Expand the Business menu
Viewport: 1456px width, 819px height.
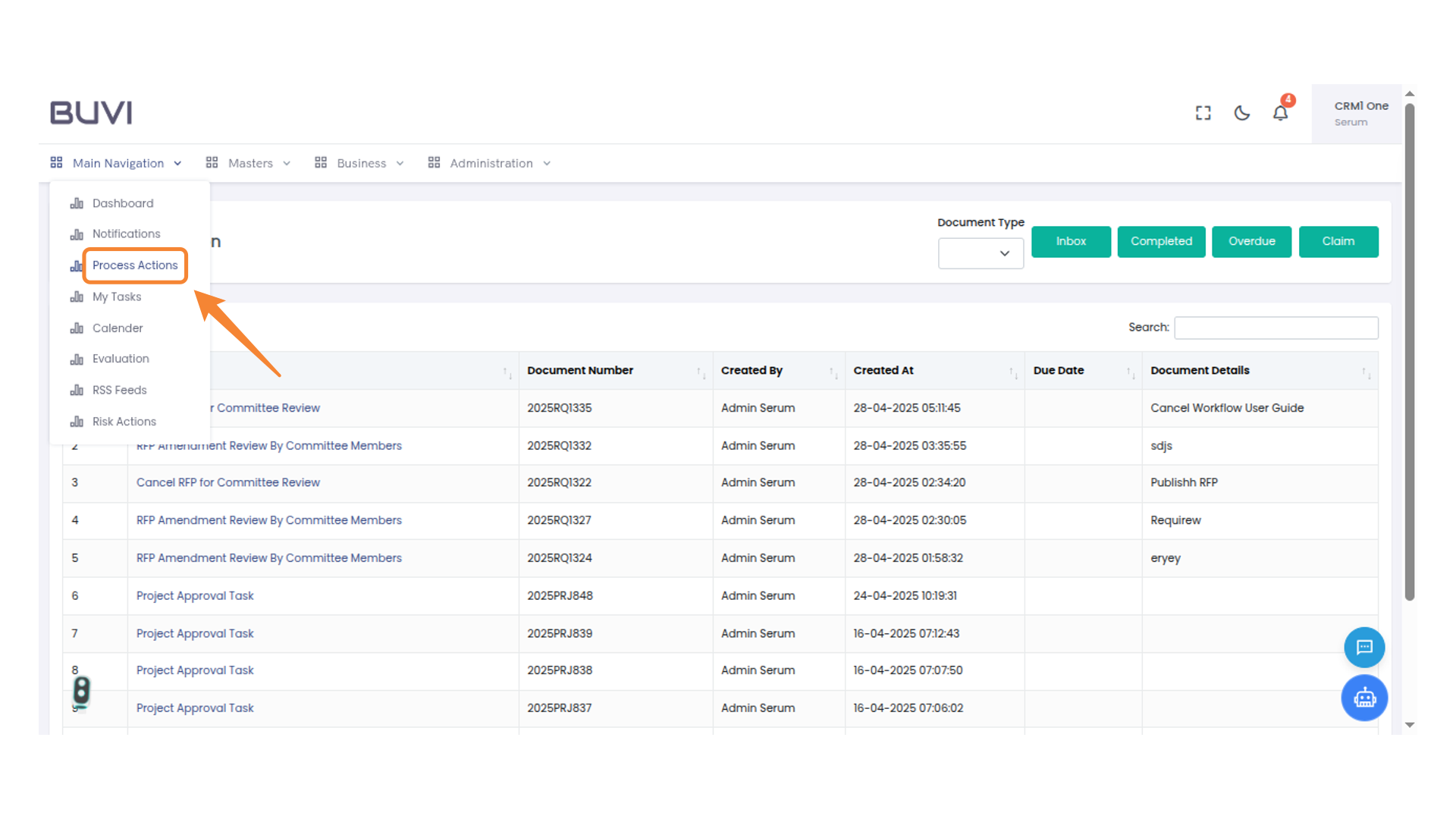359,163
